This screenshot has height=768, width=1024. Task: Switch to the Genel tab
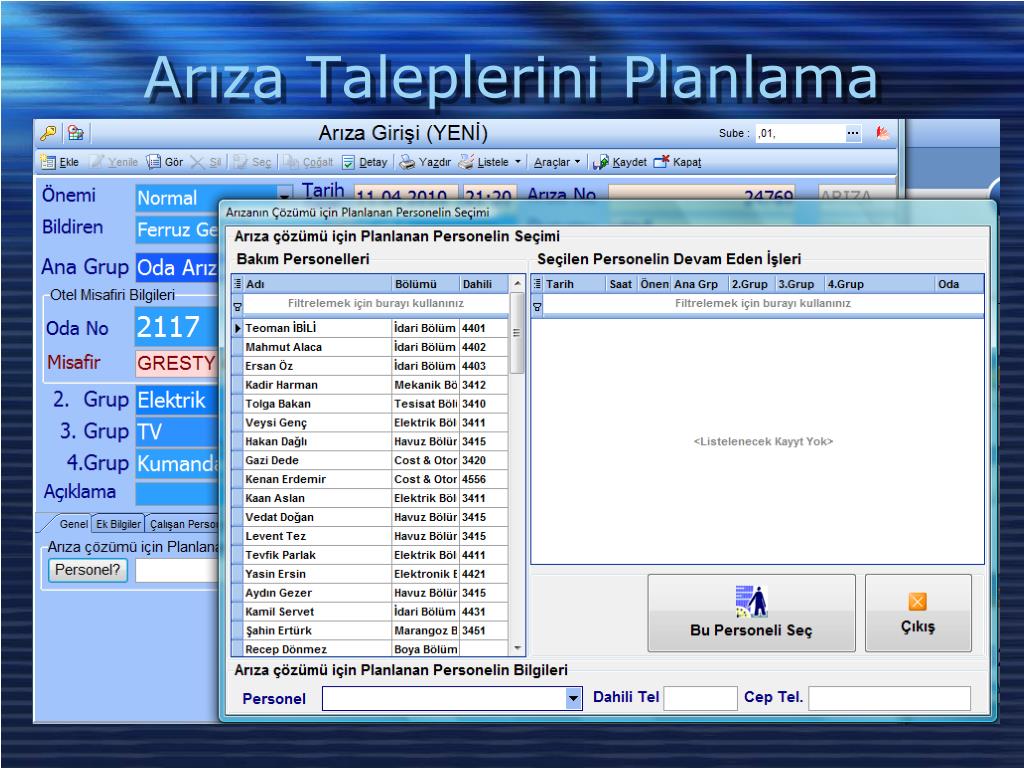click(72, 524)
